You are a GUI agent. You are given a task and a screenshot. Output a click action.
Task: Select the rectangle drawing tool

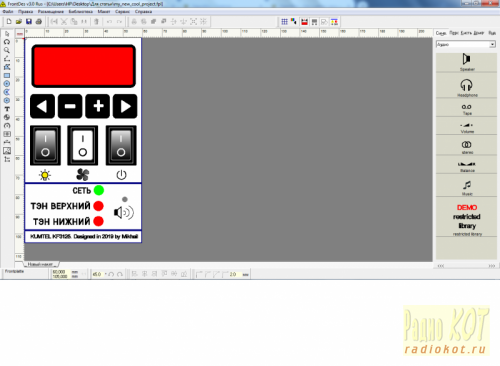[7, 76]
